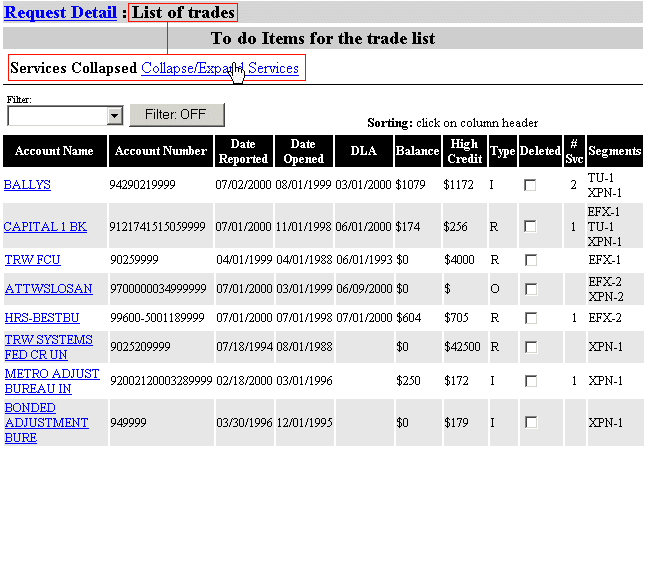
Task: Click date opened 12/01/1995
Action: click(x=304, y=423)
